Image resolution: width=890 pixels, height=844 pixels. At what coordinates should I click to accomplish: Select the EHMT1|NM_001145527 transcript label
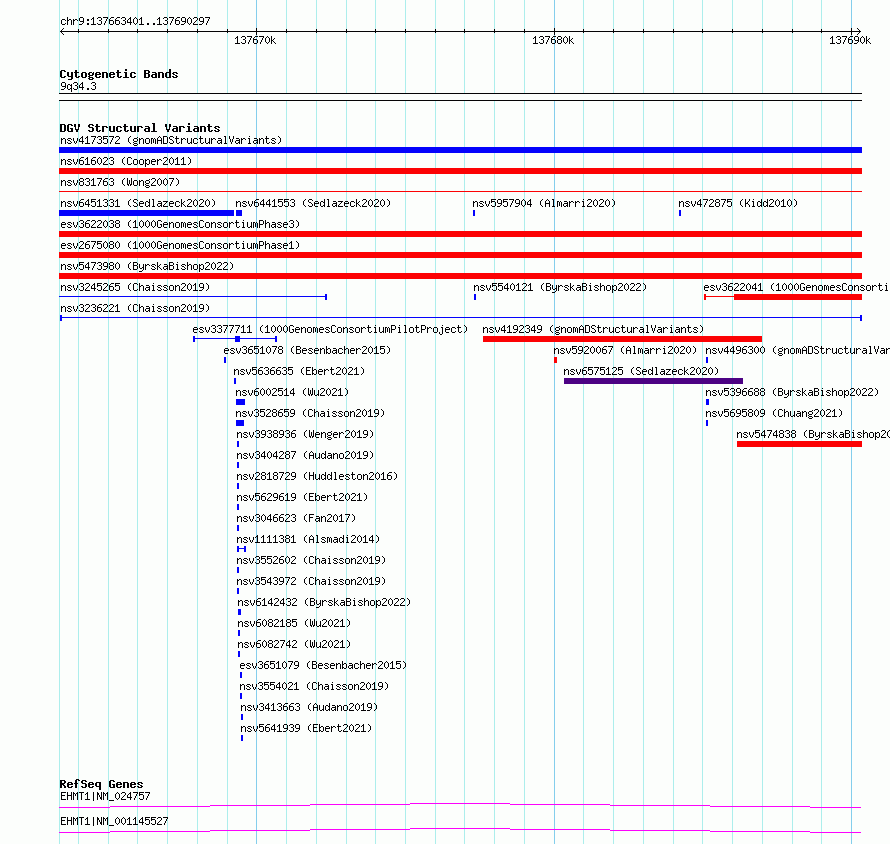click(114, 821)
